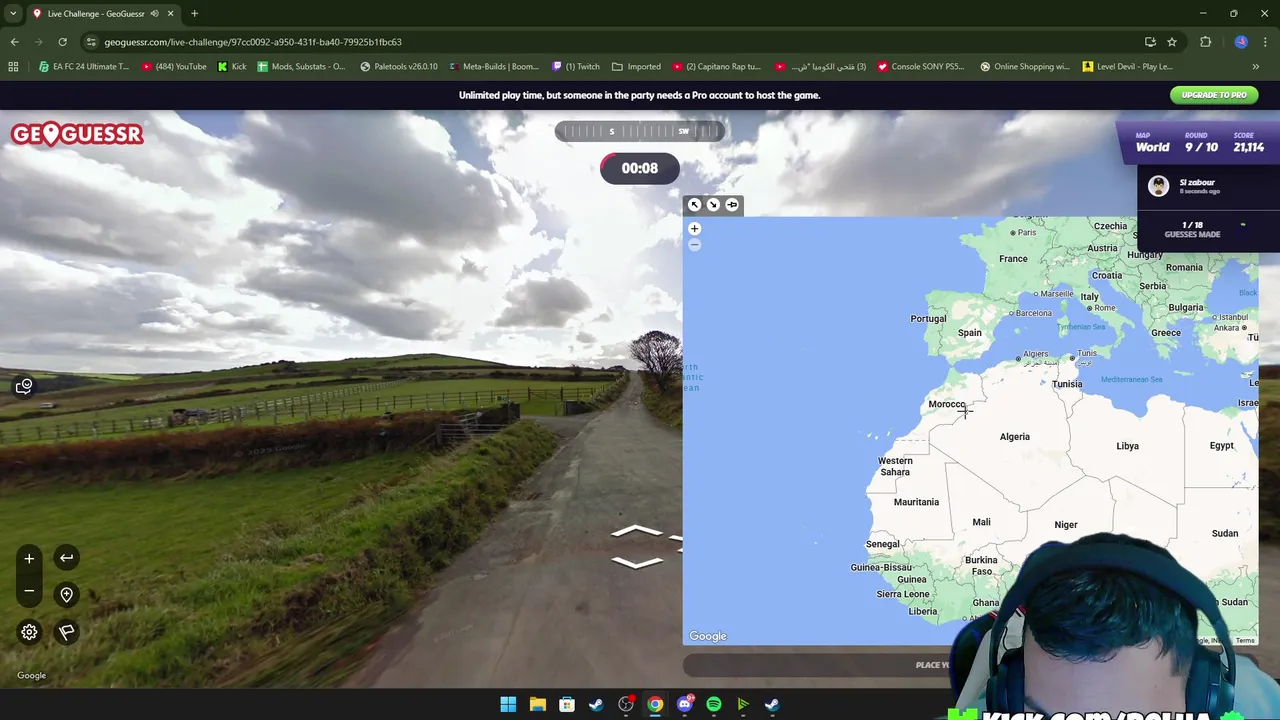Click the Upgrade to Pro button
This screenshot has height=720, width=1280.
1214,95
